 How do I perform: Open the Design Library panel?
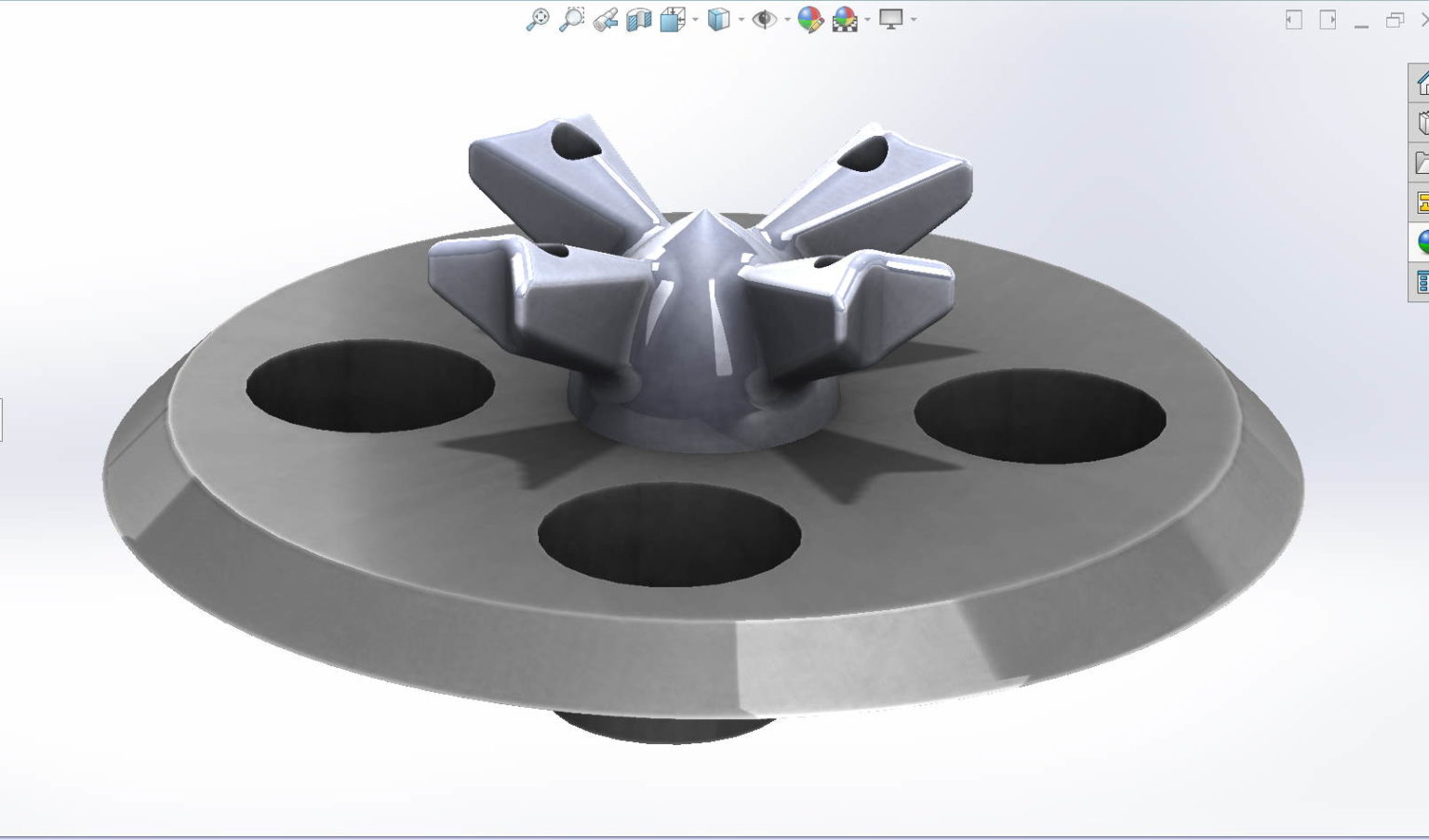[x=1422, y=121]
